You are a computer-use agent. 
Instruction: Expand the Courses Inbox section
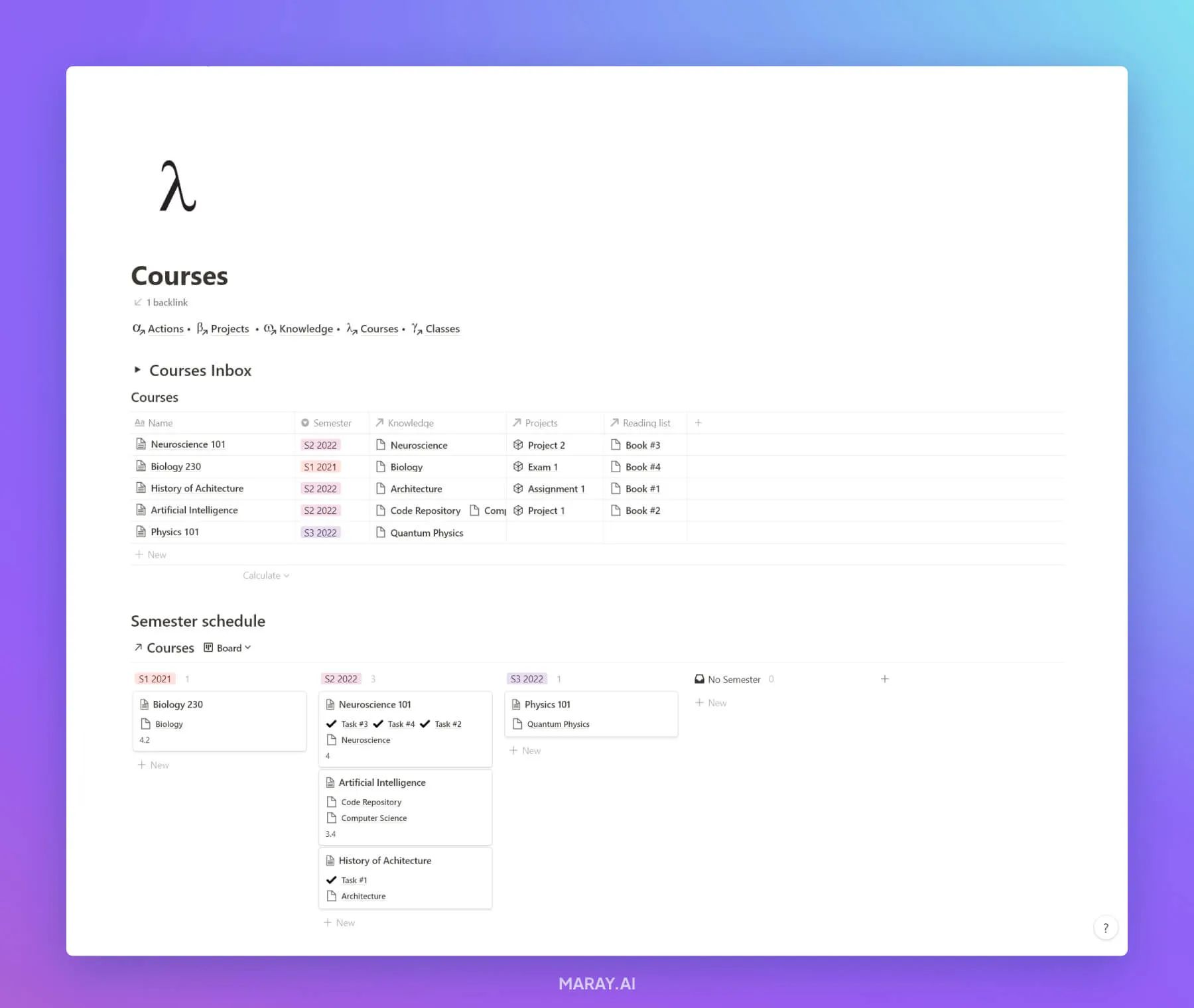coord(139,370)
